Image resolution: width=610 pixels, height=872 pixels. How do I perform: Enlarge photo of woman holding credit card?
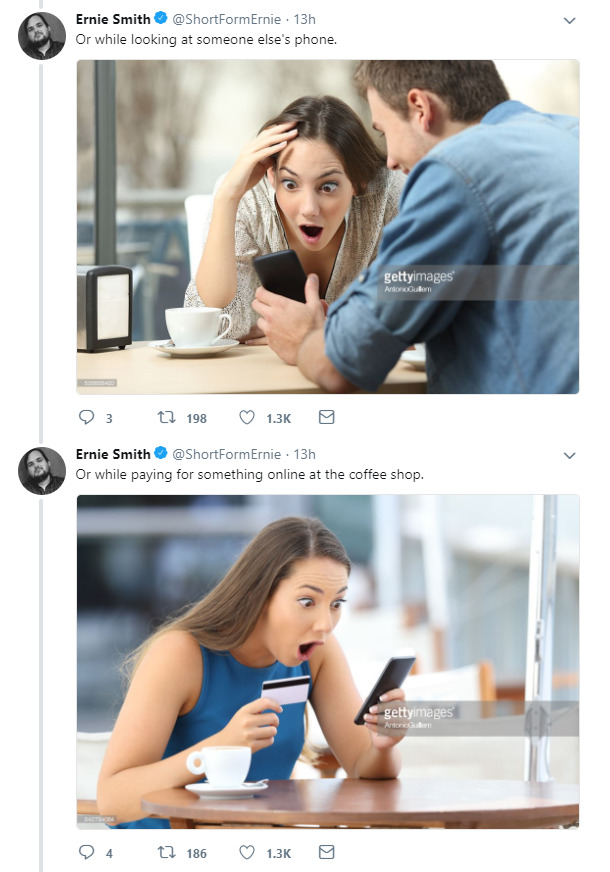point(328,661)
